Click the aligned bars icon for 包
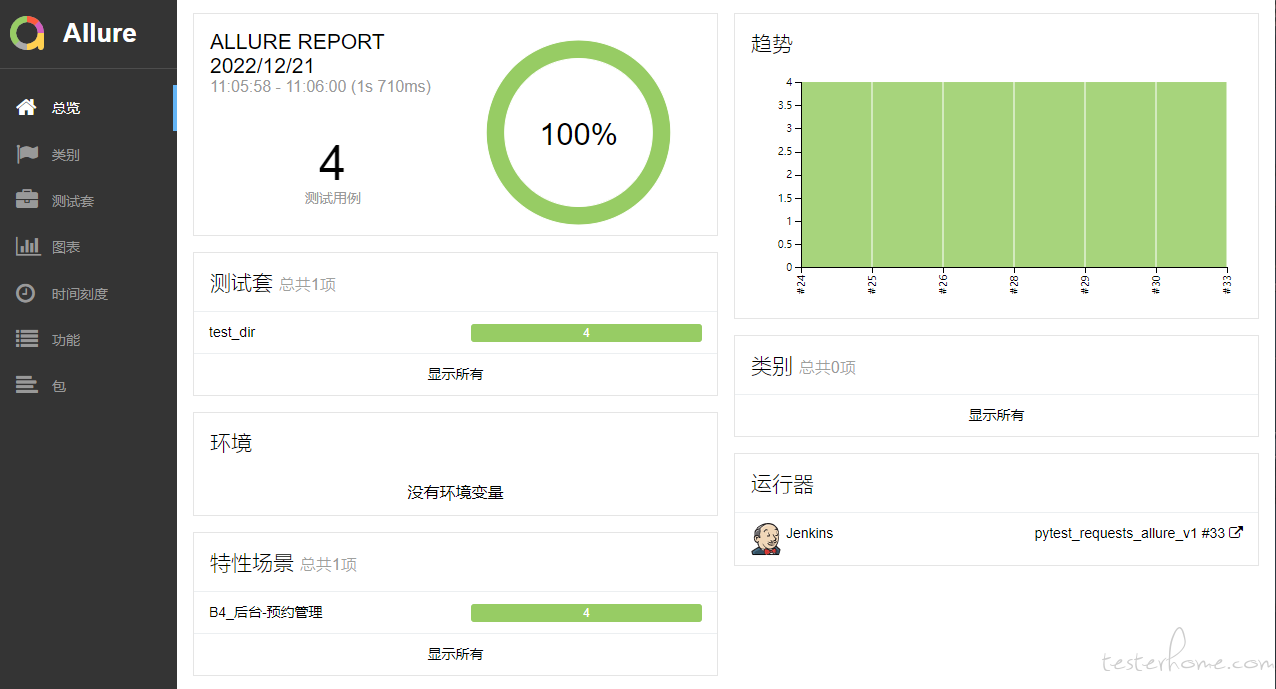Viewport: 1276px width, 689px height. [x=27, y=385]
